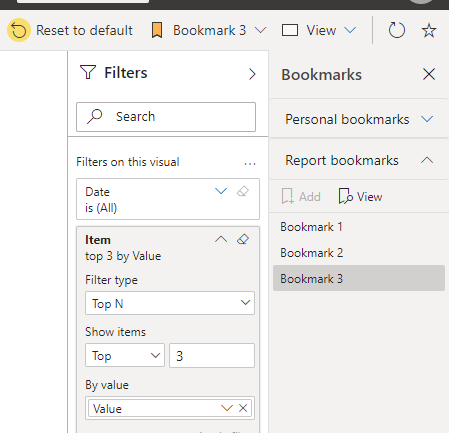Open the Bookmark 3 dropdown chevron
The width and height of the screenshot is (449, 433).
click(x=261, y=30)
